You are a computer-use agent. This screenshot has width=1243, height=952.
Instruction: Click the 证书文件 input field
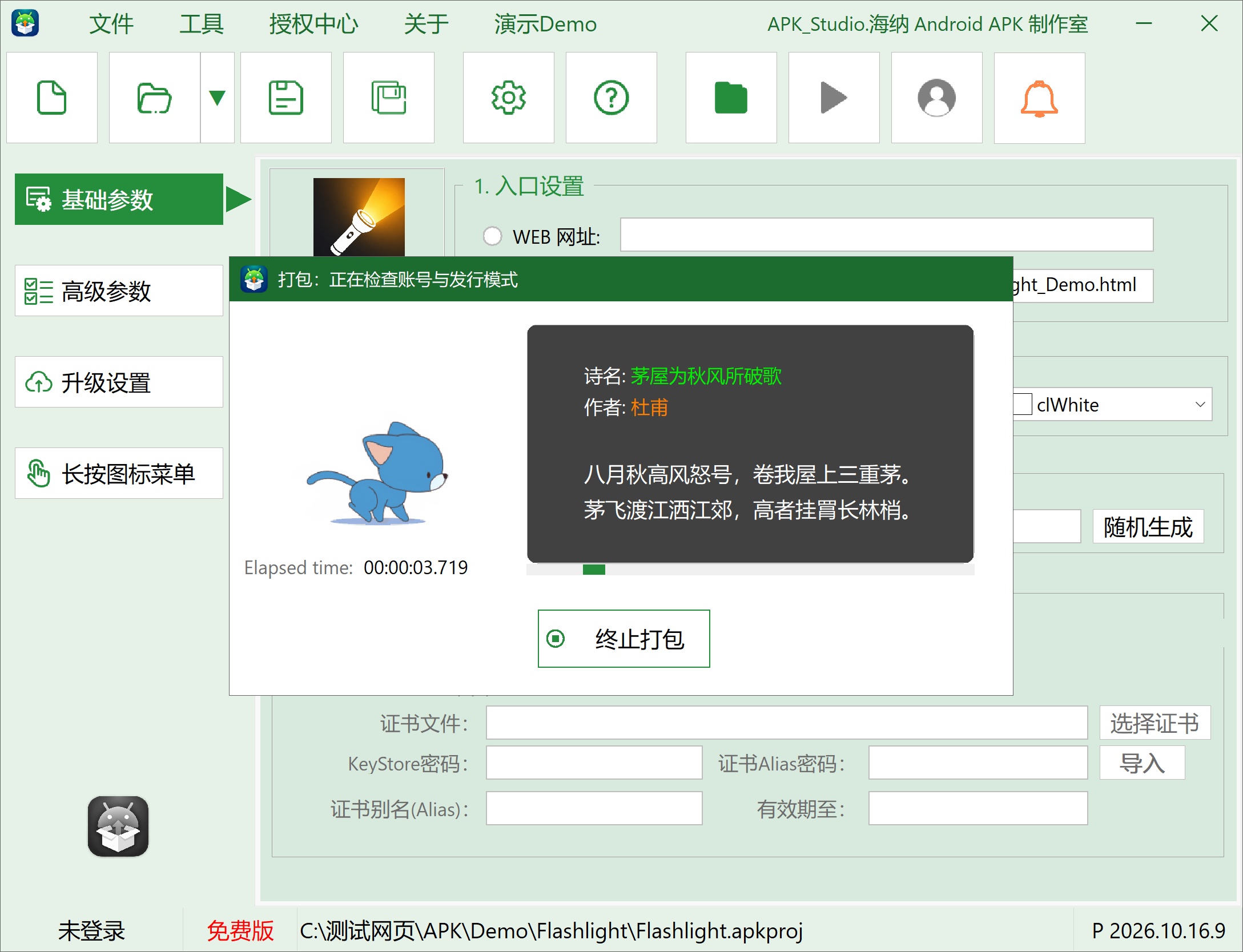click(787, 723)
